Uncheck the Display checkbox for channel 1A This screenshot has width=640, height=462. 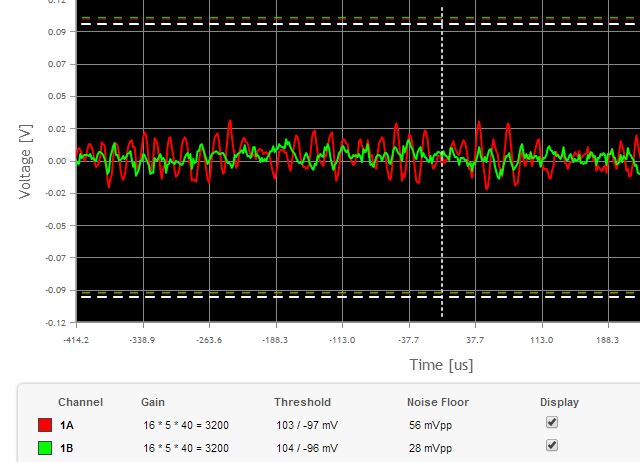click(x=551, y=423)
